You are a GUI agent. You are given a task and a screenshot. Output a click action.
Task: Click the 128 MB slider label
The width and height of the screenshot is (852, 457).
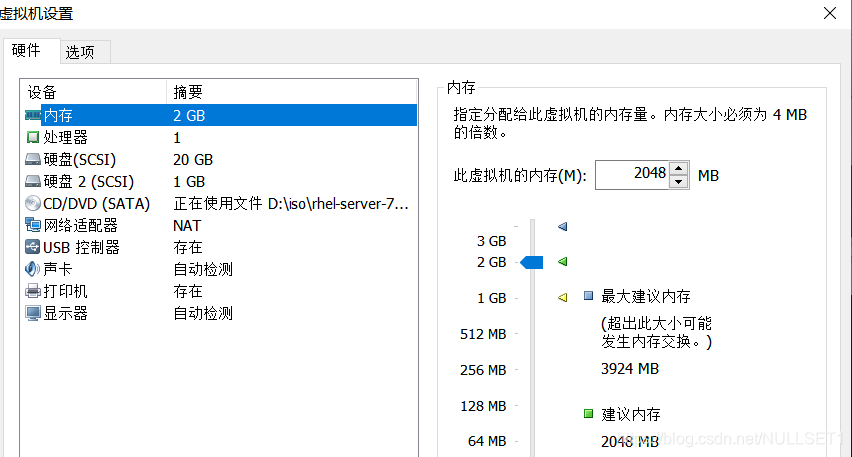[483, 406]
